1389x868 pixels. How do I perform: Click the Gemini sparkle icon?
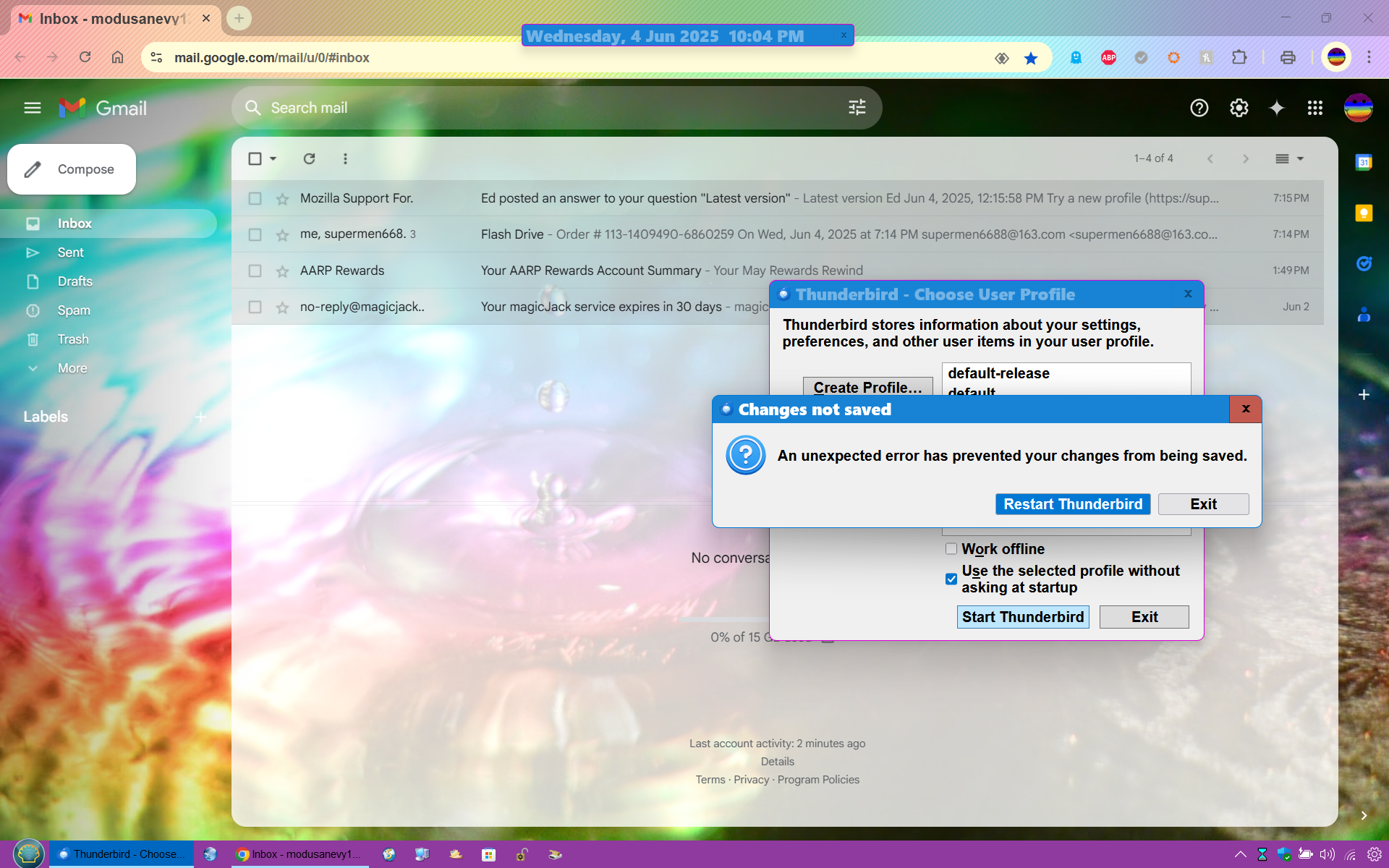(x=1277, y=108)
